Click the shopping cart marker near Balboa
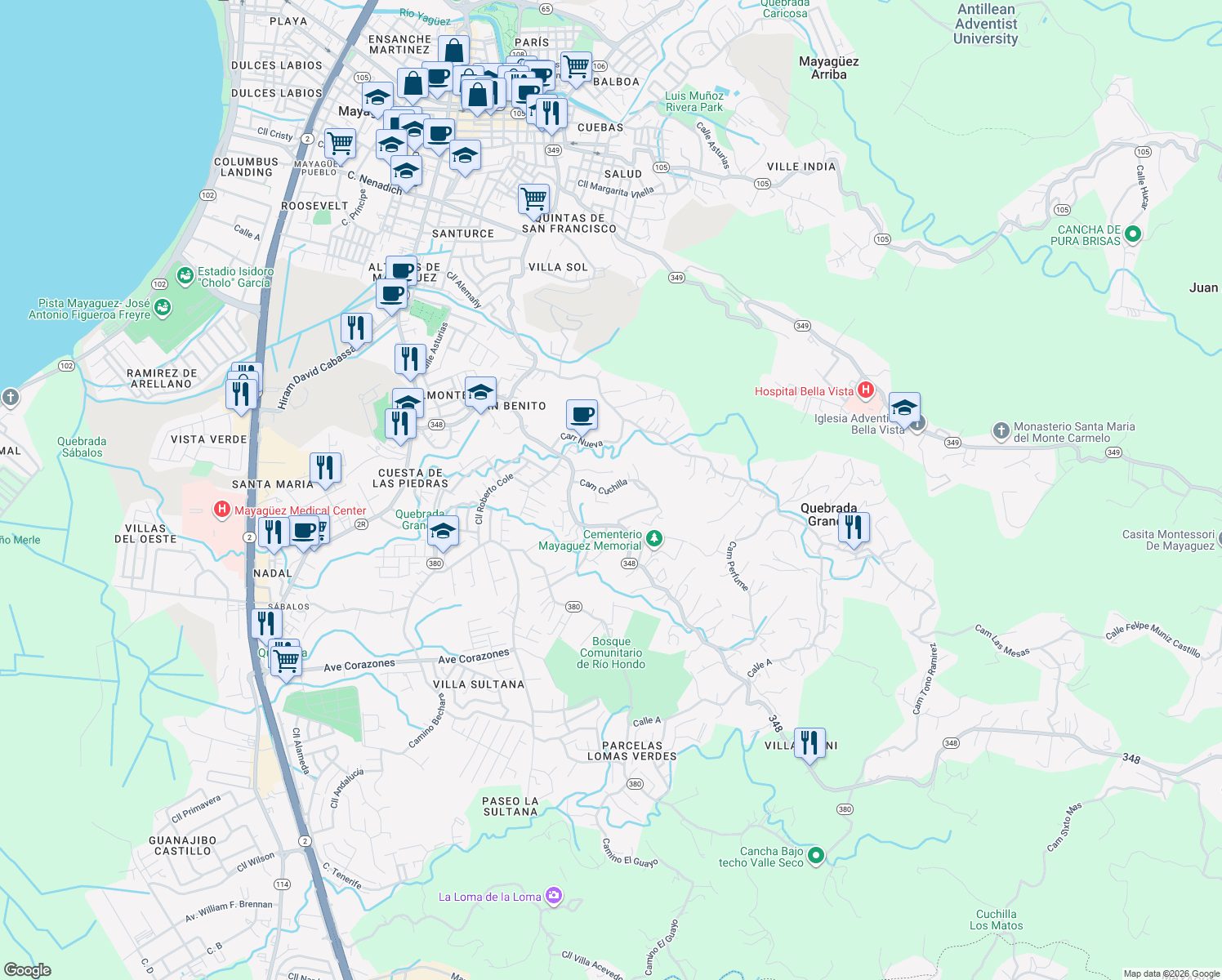 coord(576,66)
